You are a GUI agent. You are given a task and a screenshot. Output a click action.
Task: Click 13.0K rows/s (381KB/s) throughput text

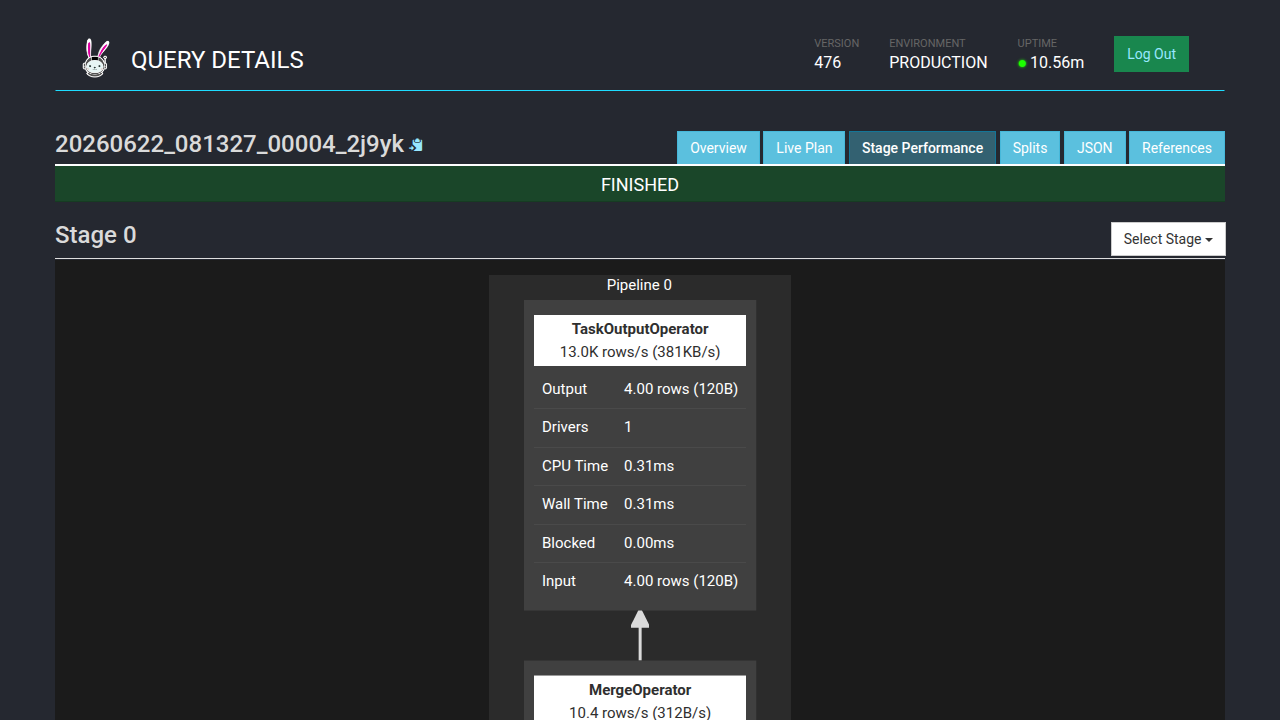(640, 352)
